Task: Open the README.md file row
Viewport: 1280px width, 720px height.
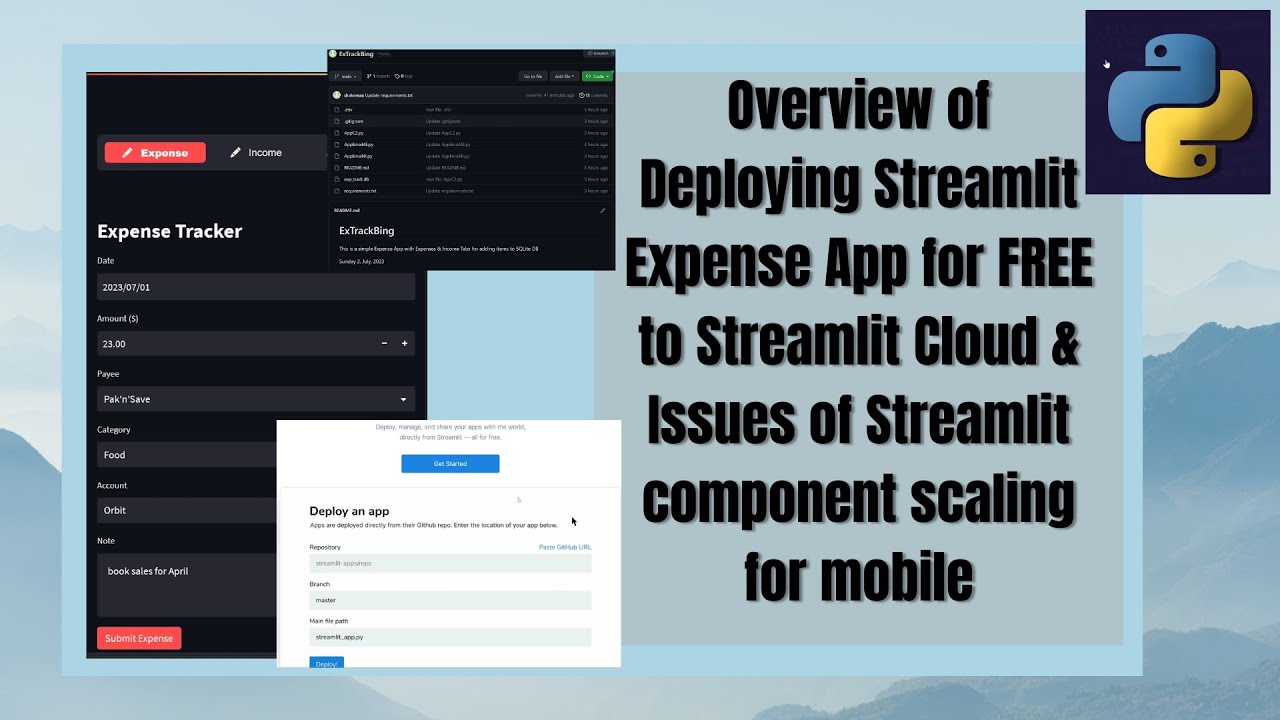Action: click(x=471, y=168)
